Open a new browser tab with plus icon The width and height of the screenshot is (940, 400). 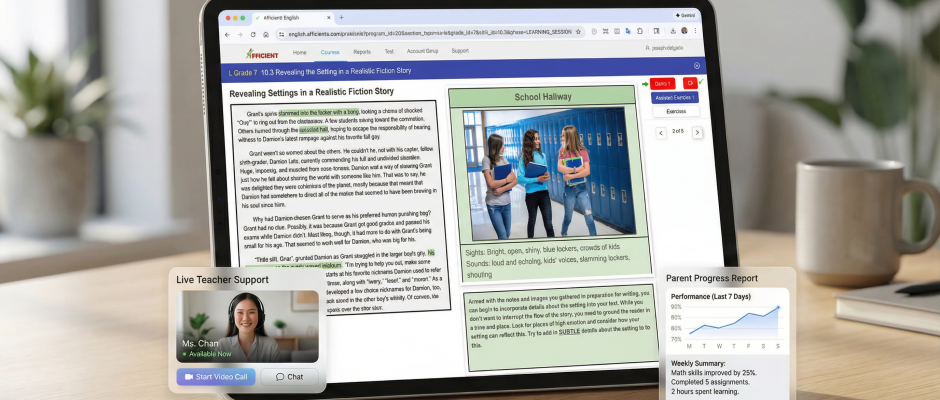pyautogui.click(x=341, y=17)
